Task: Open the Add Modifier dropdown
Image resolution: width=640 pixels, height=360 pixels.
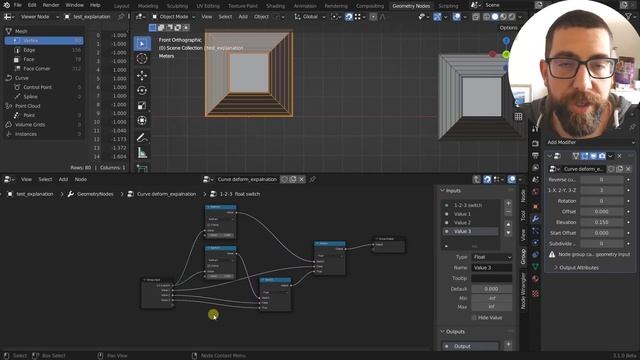Action: tap(591, 142)
